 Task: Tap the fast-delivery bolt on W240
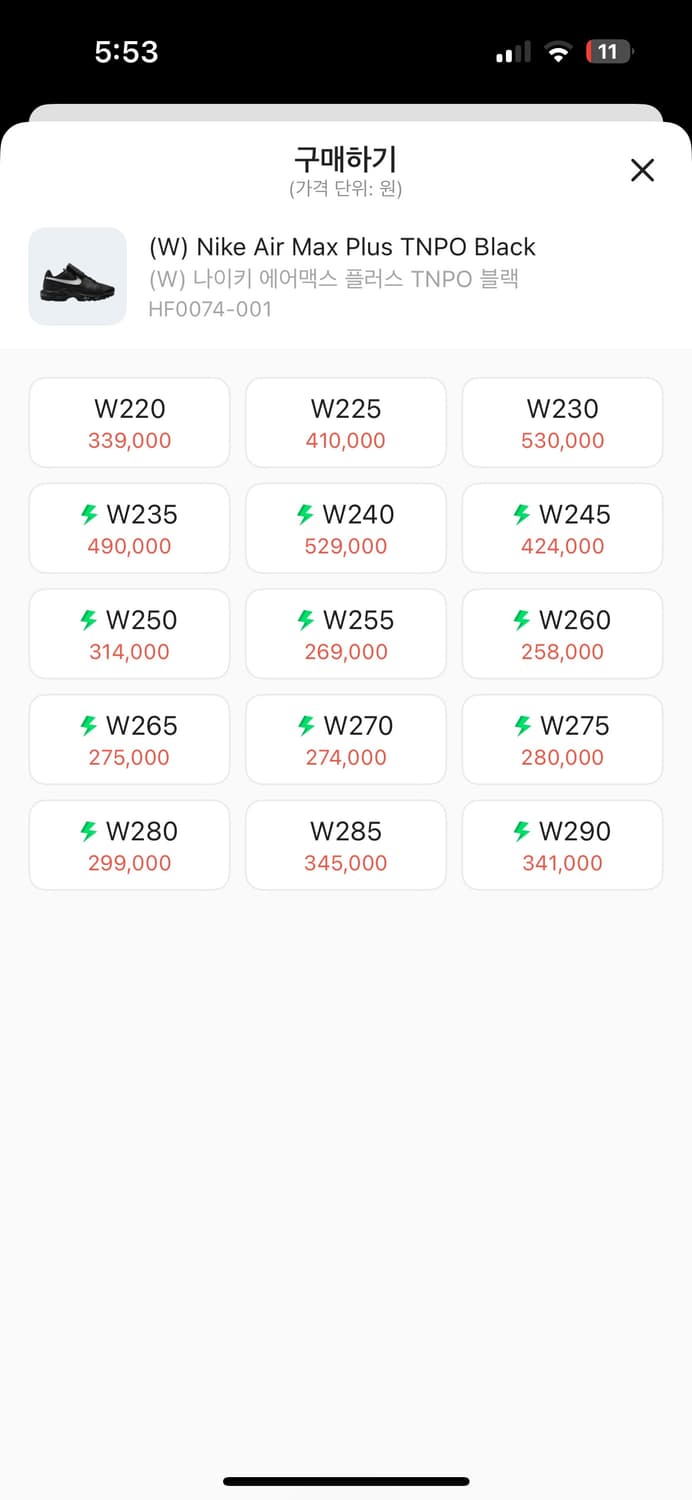pos(306,514)
